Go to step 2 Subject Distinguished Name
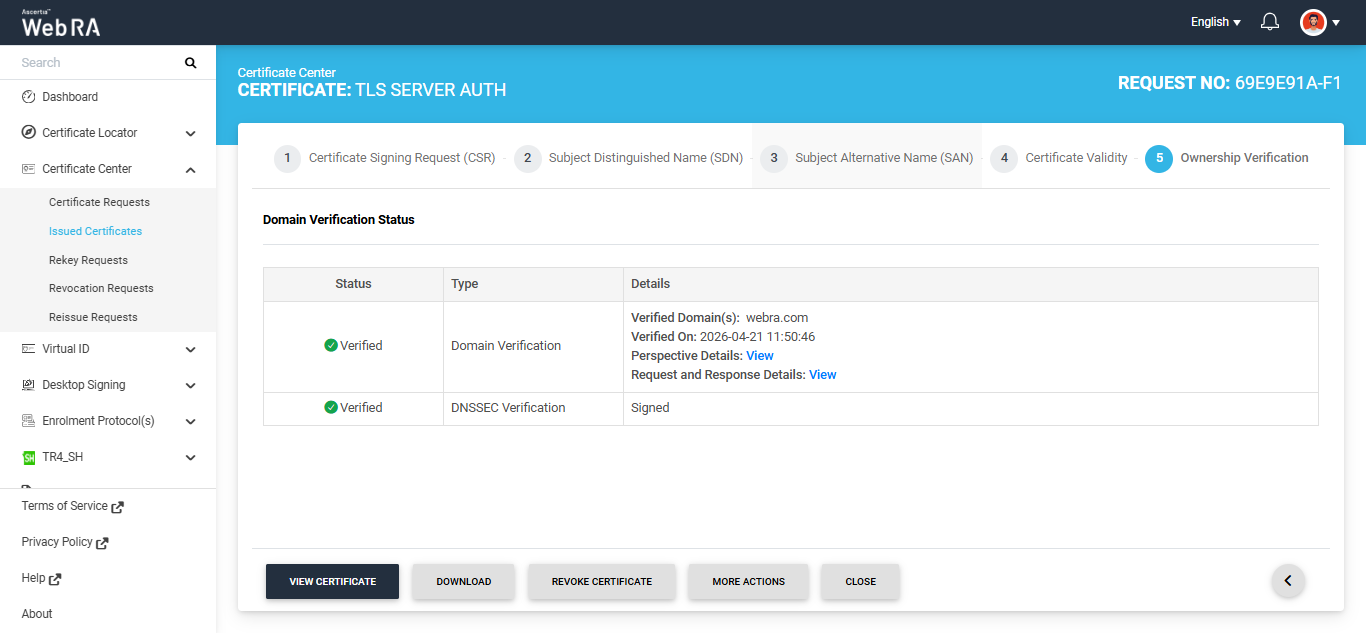 628,158
